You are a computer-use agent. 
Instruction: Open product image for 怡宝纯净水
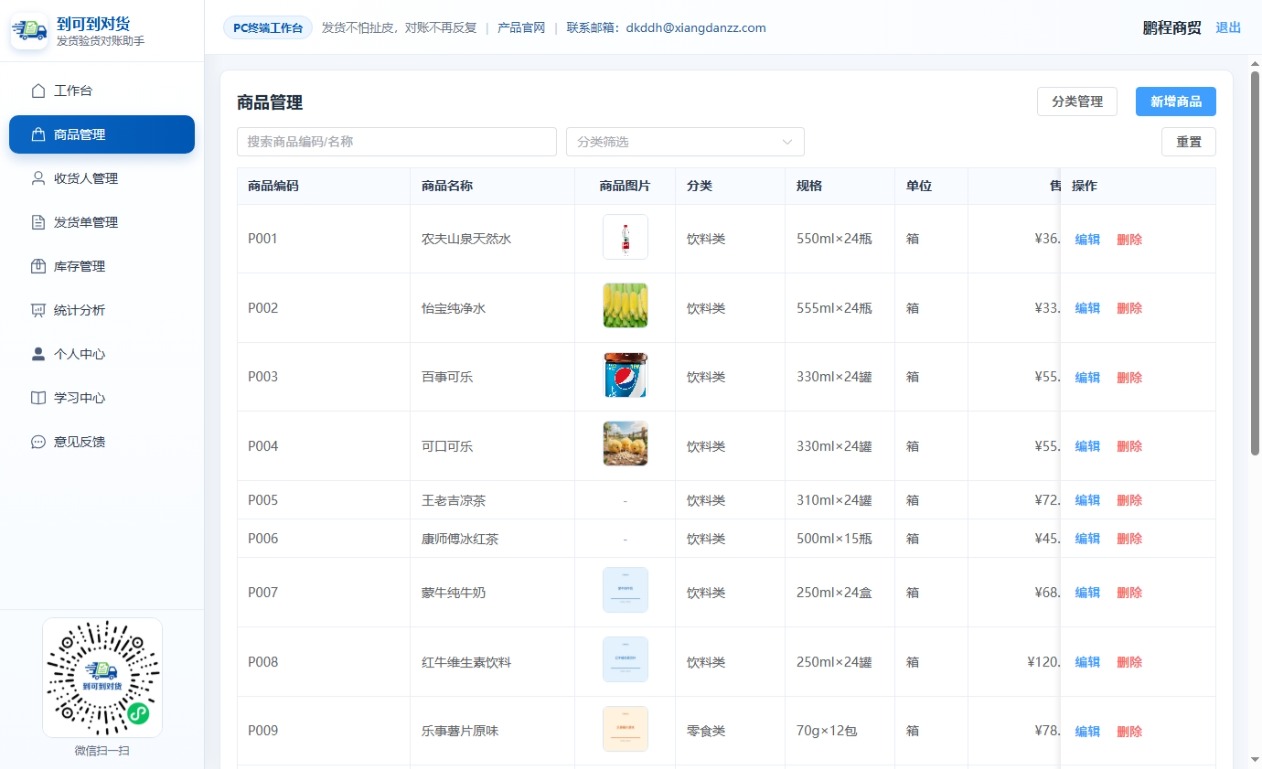click(625, 306)
